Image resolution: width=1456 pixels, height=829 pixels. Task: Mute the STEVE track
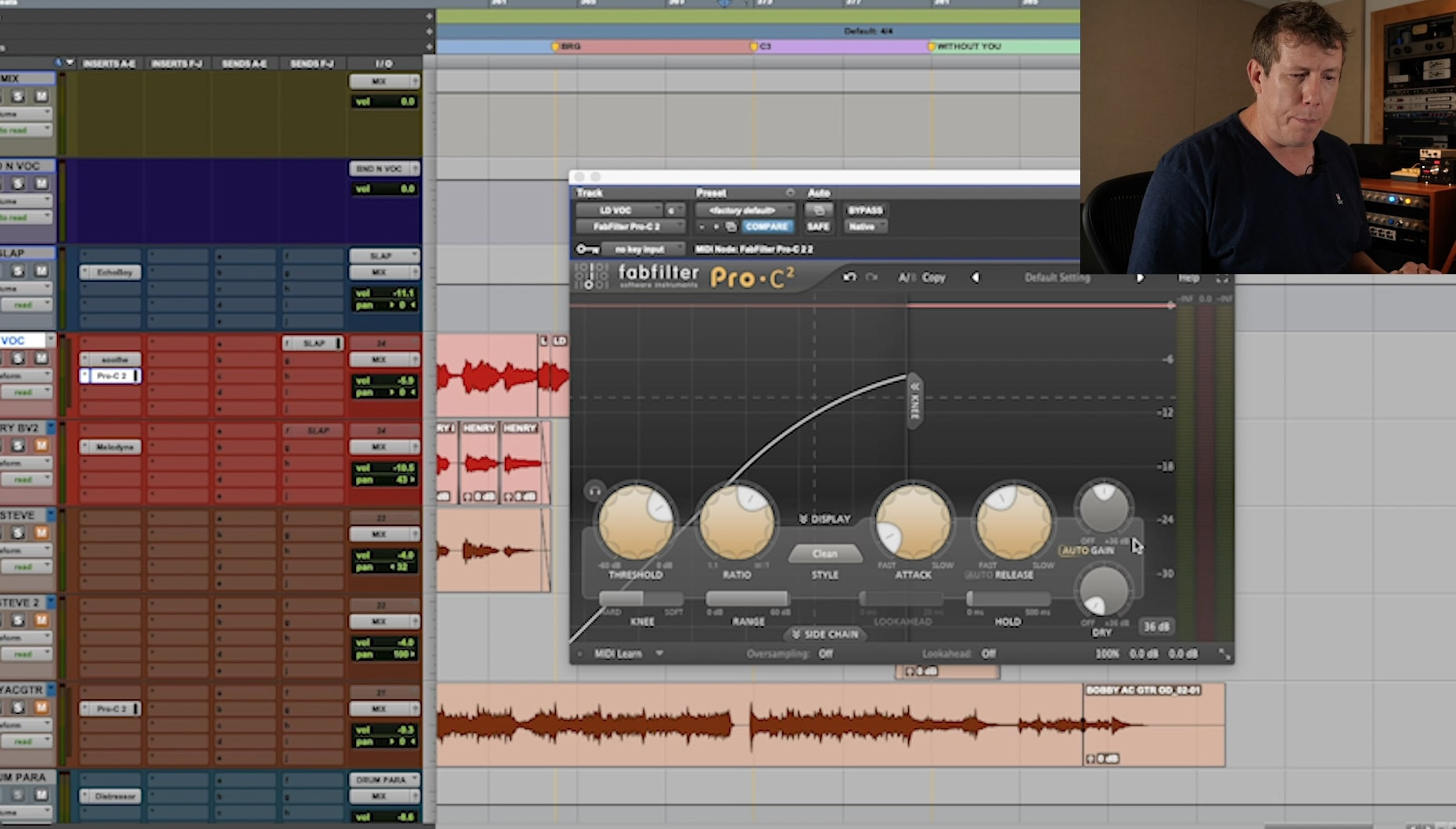tap(41, 533)
